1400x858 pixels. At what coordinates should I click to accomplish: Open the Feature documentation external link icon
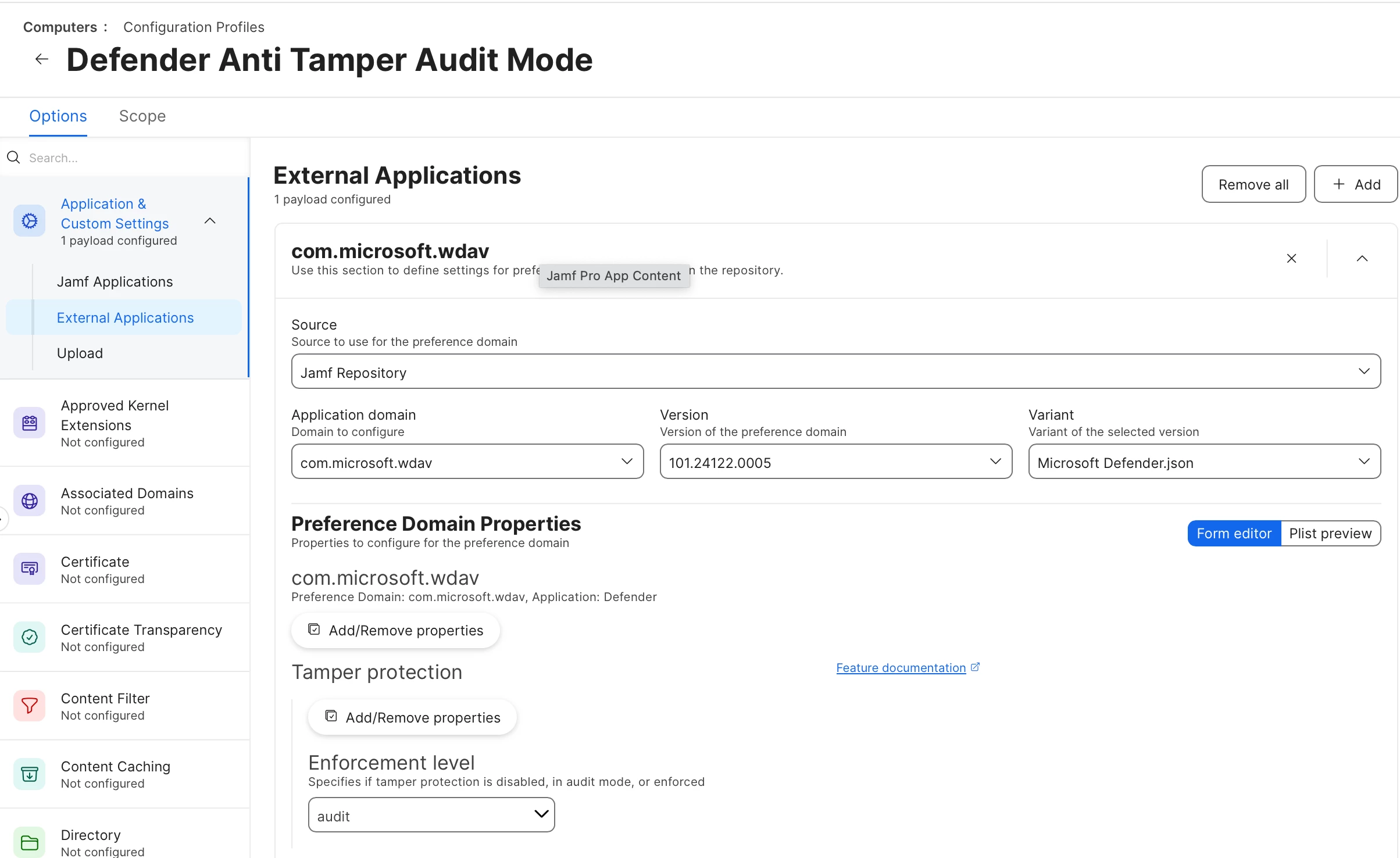coord(976,667)
